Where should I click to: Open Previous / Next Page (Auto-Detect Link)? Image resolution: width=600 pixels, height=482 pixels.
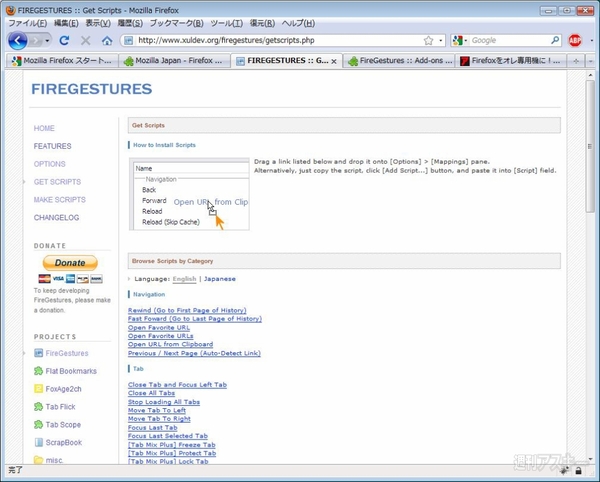point(194,353)
